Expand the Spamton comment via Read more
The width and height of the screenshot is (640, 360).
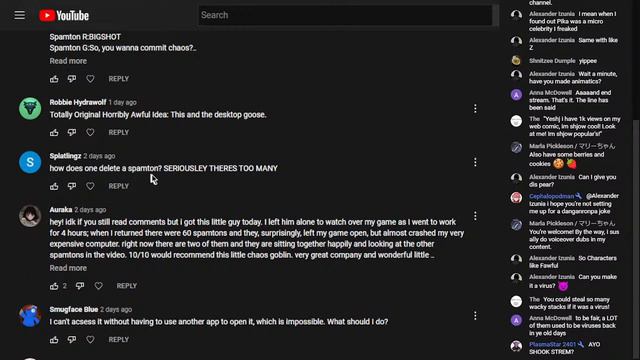pos(68,61)
